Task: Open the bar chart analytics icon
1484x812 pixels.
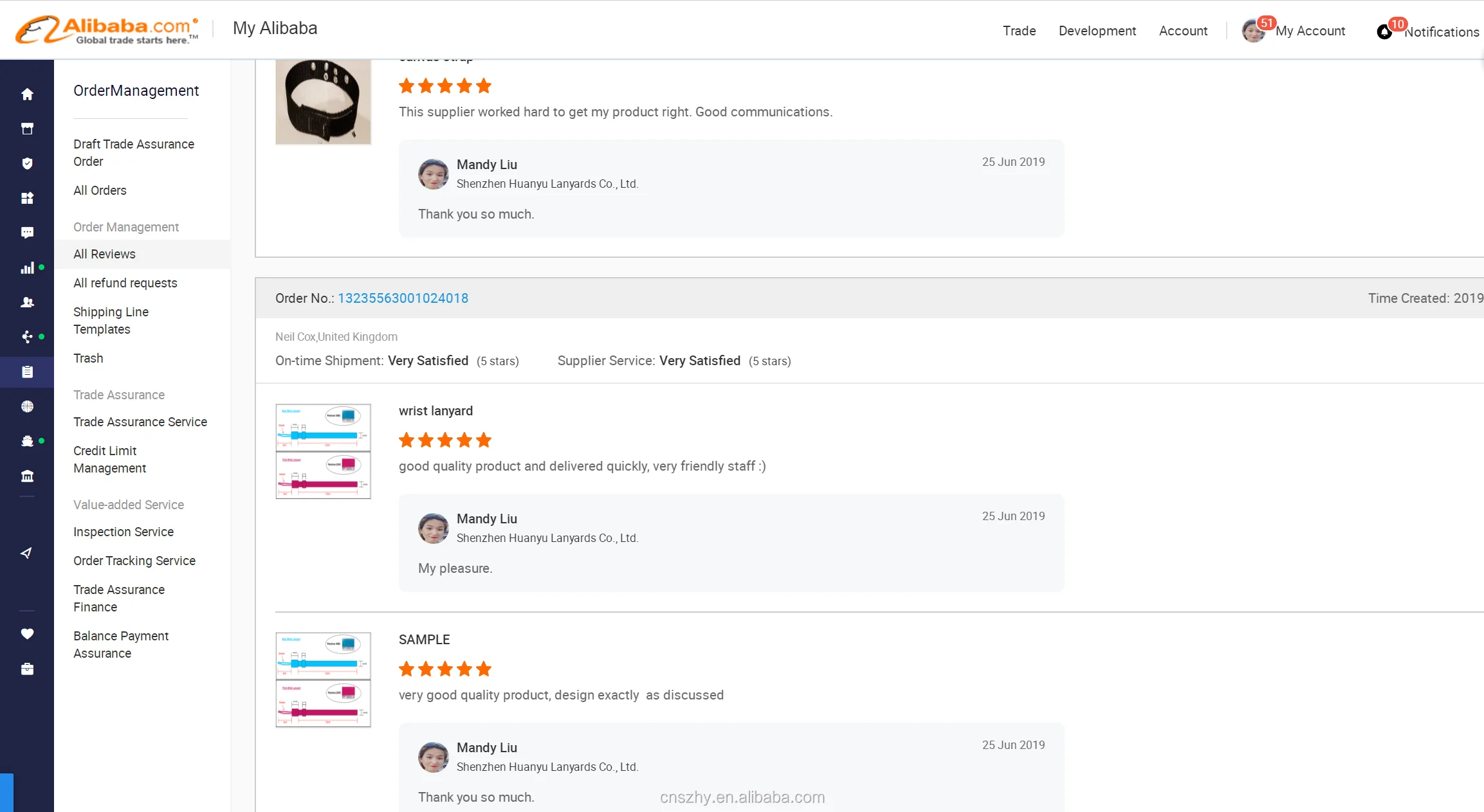Action: (27, 268)
